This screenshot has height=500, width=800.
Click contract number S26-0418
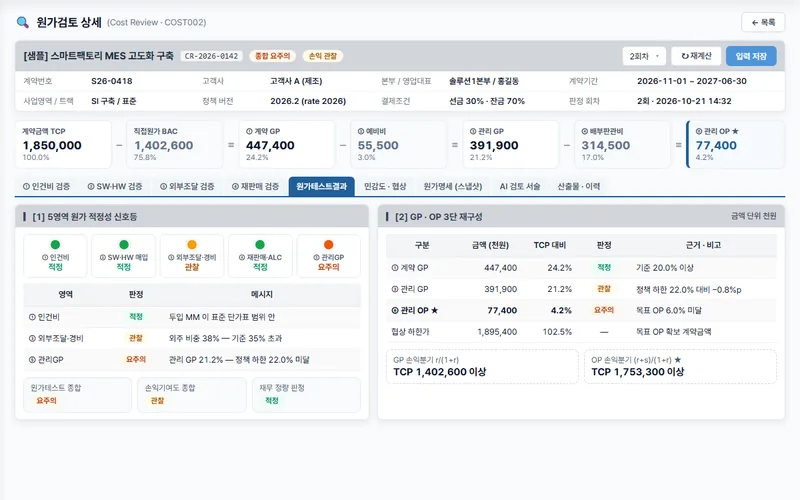tap(112, 81)
